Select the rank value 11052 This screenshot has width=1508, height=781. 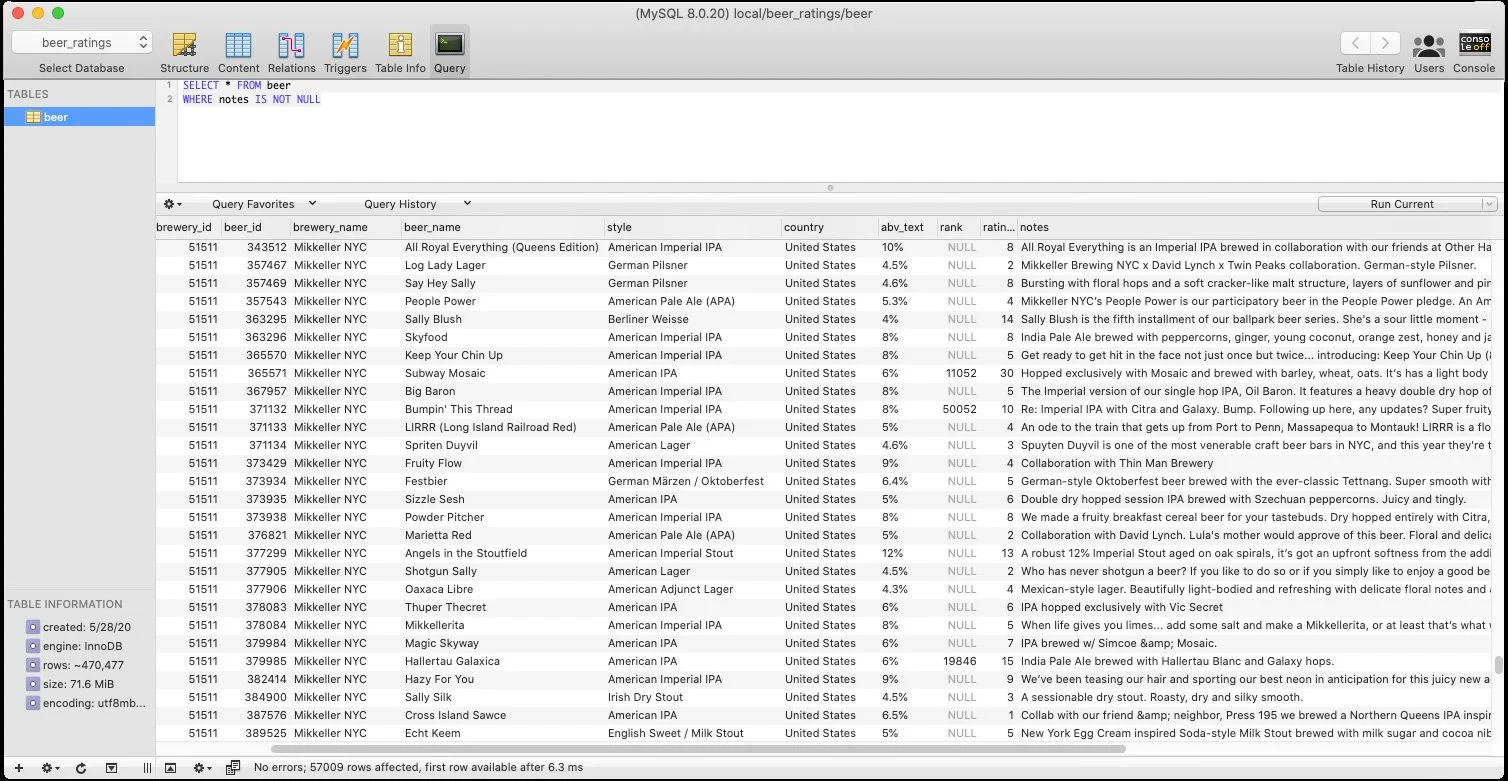[x=958, y=373]
